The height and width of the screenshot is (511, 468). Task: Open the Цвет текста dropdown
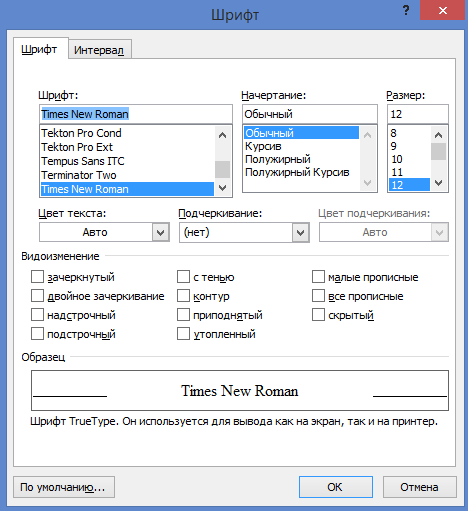point(104,232)
